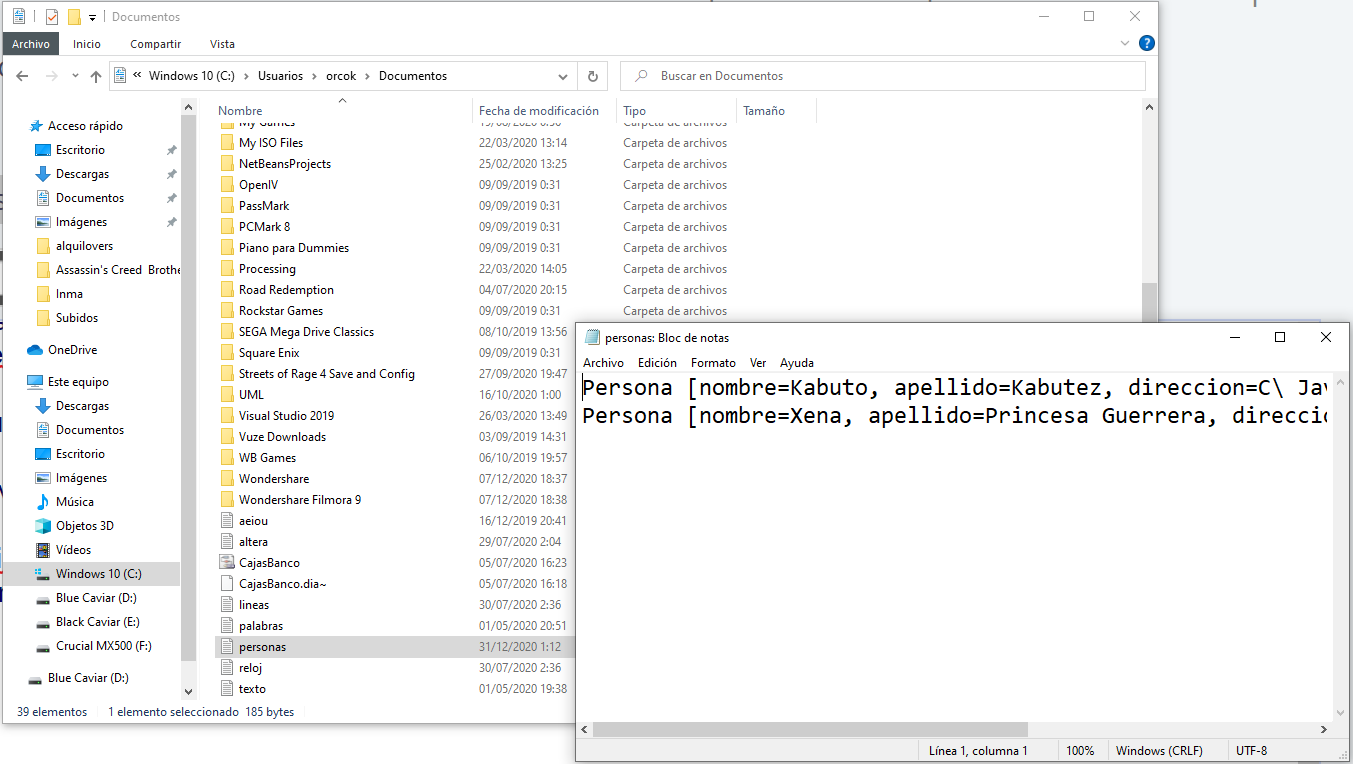Select Subidos folder in sidebar
The width and height of the screenshot is (1353, 764).
77,318
